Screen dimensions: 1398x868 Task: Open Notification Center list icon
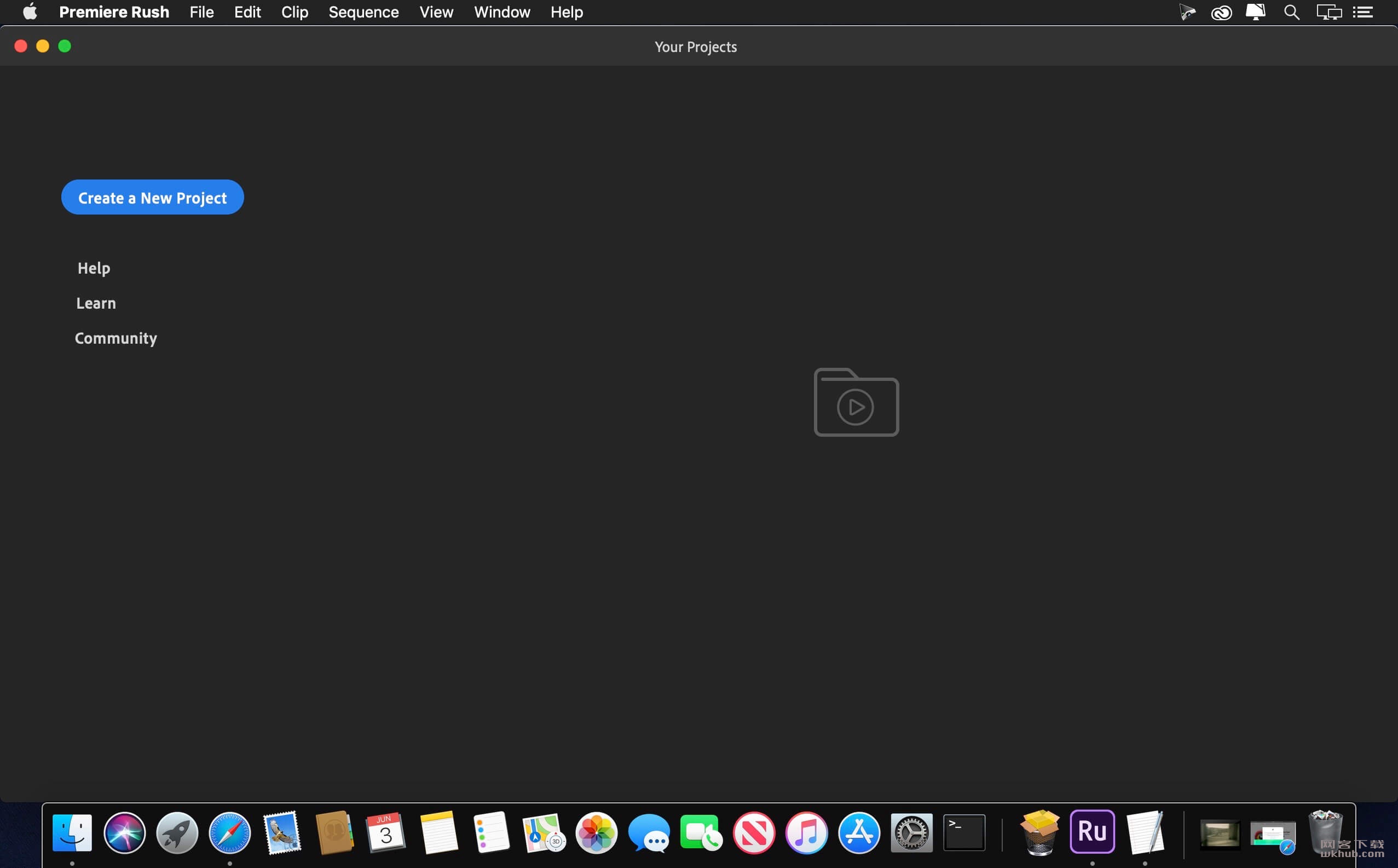point(1363,12)
